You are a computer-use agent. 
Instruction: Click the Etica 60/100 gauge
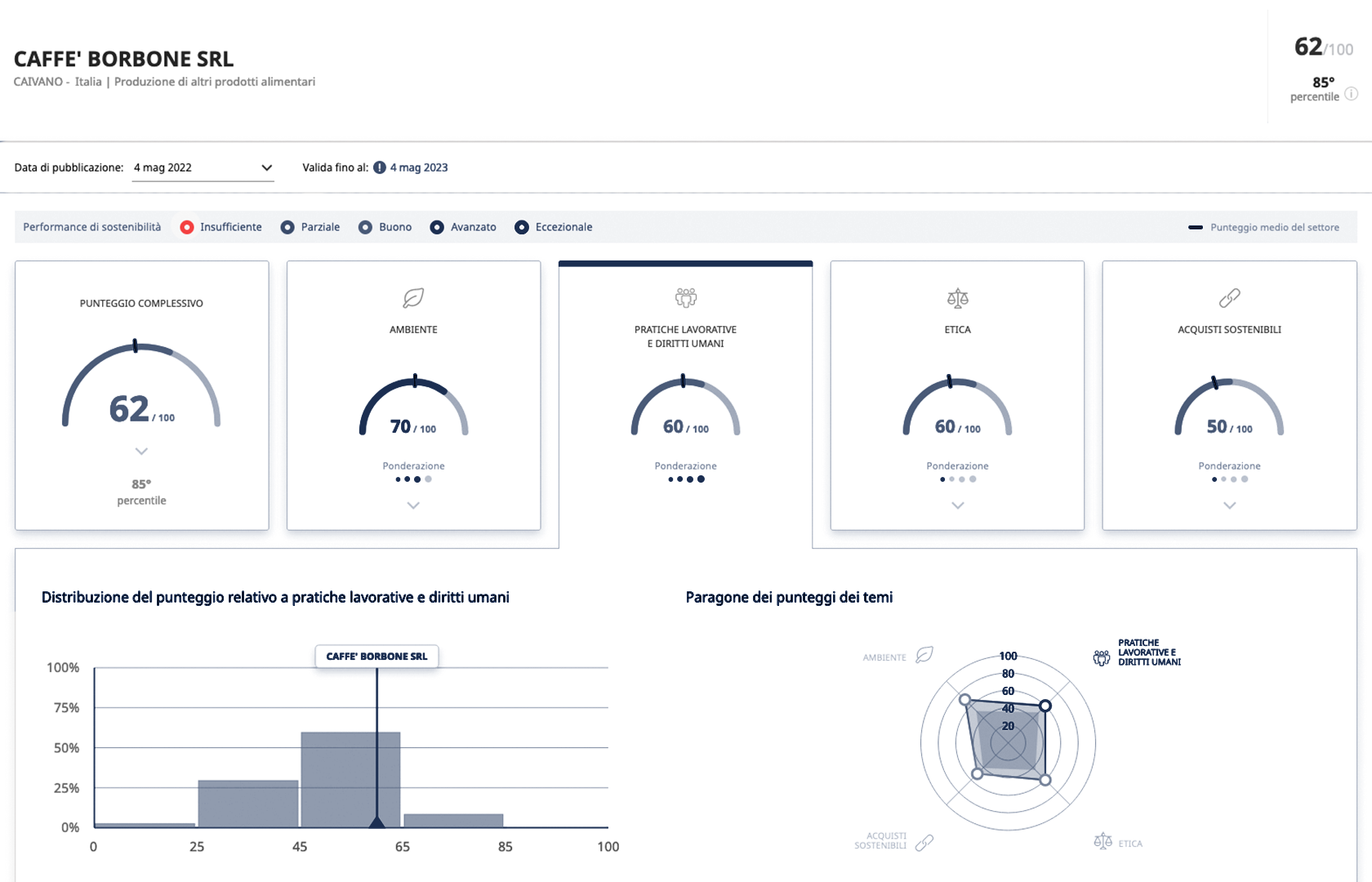click(958, 406)
